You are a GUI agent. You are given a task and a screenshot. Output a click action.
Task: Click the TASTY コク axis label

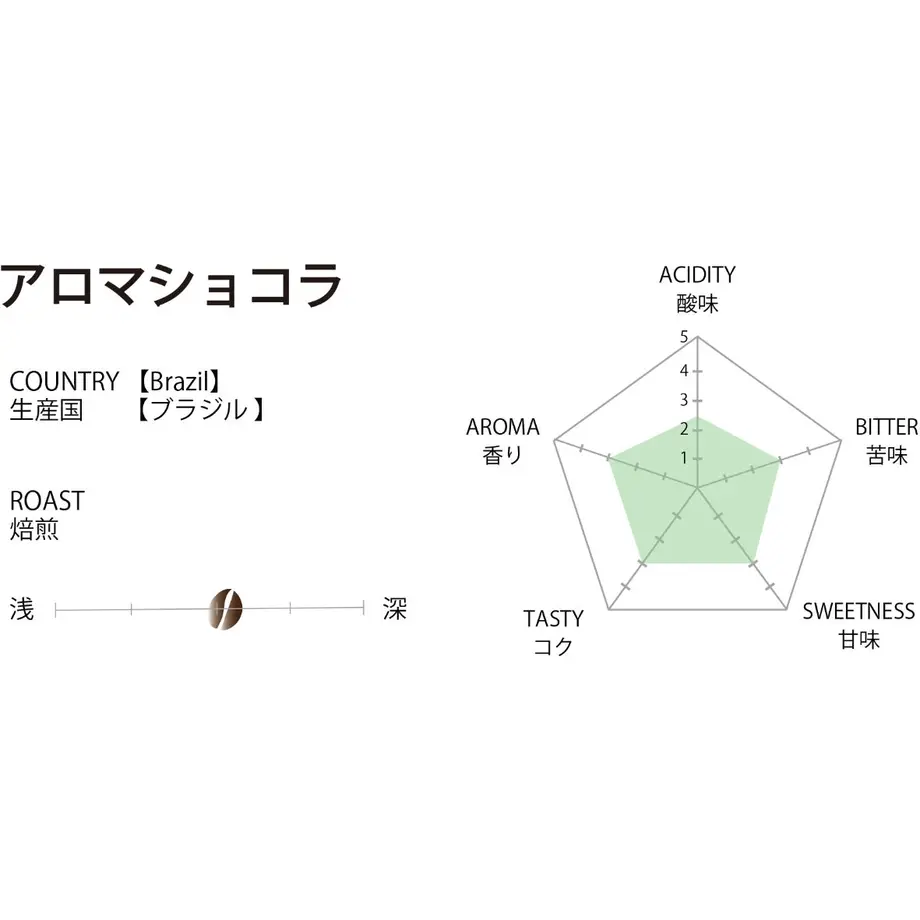(x=553, y=632)
